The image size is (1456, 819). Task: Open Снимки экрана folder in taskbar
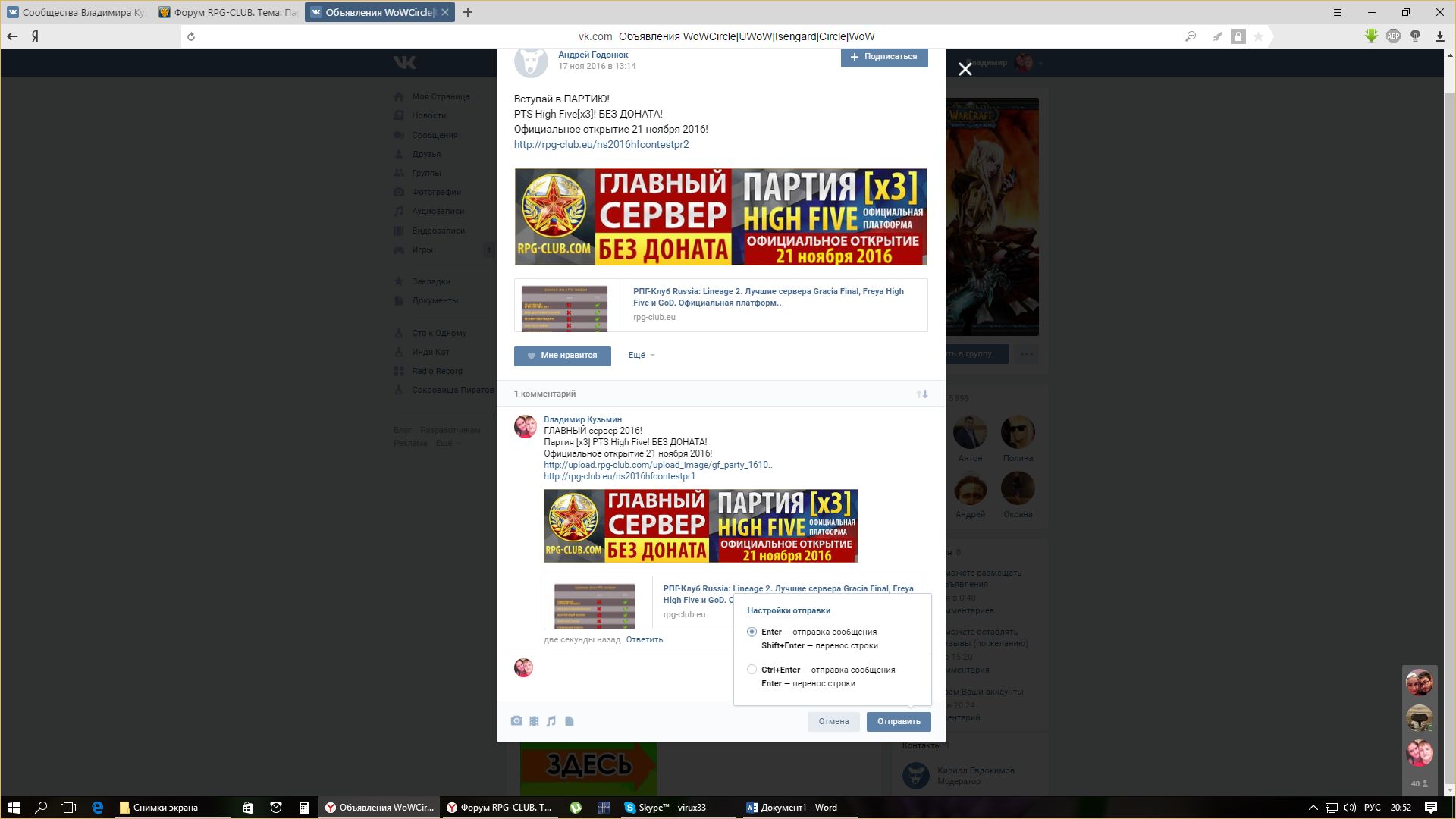(159, 808)
